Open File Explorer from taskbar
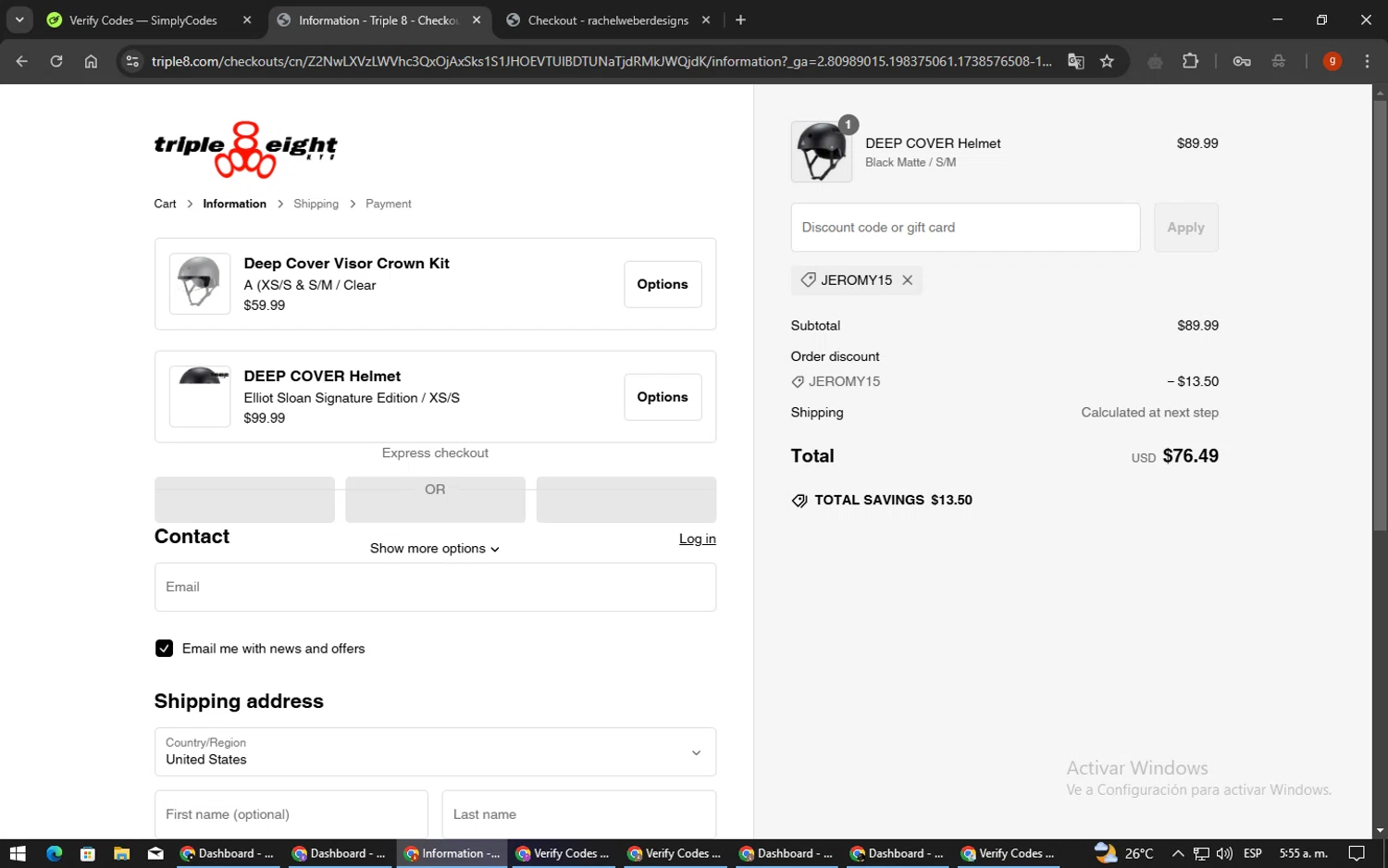1388x868 pixels. coord(121,853)
